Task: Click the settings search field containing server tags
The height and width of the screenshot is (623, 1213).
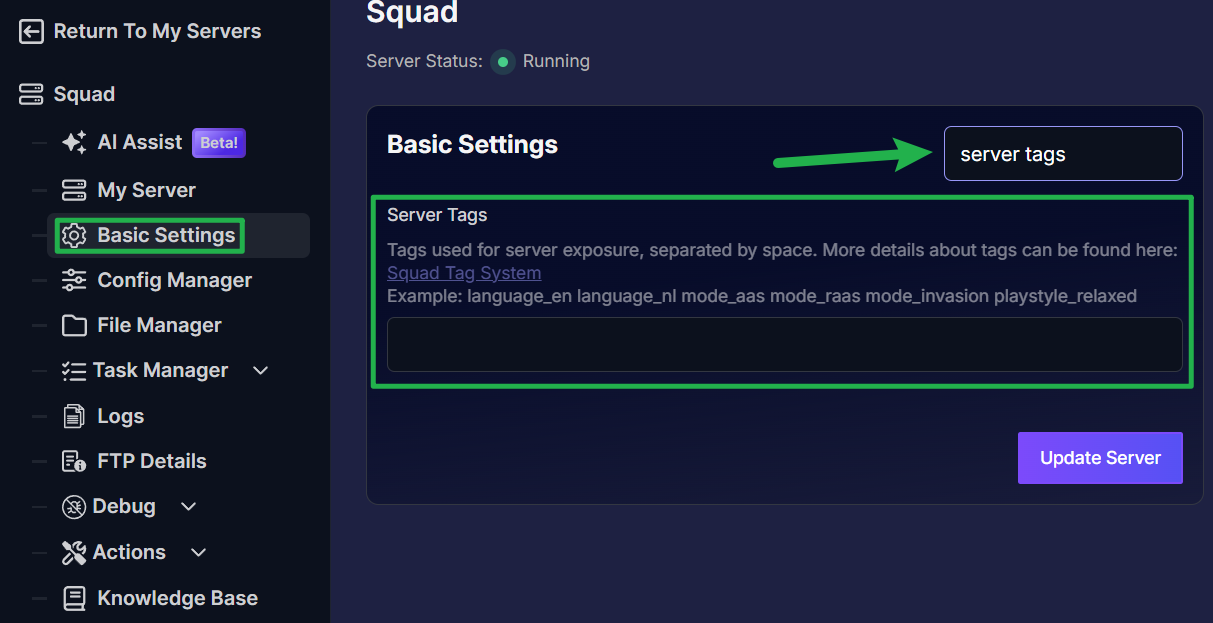Action: [1063, 154]
